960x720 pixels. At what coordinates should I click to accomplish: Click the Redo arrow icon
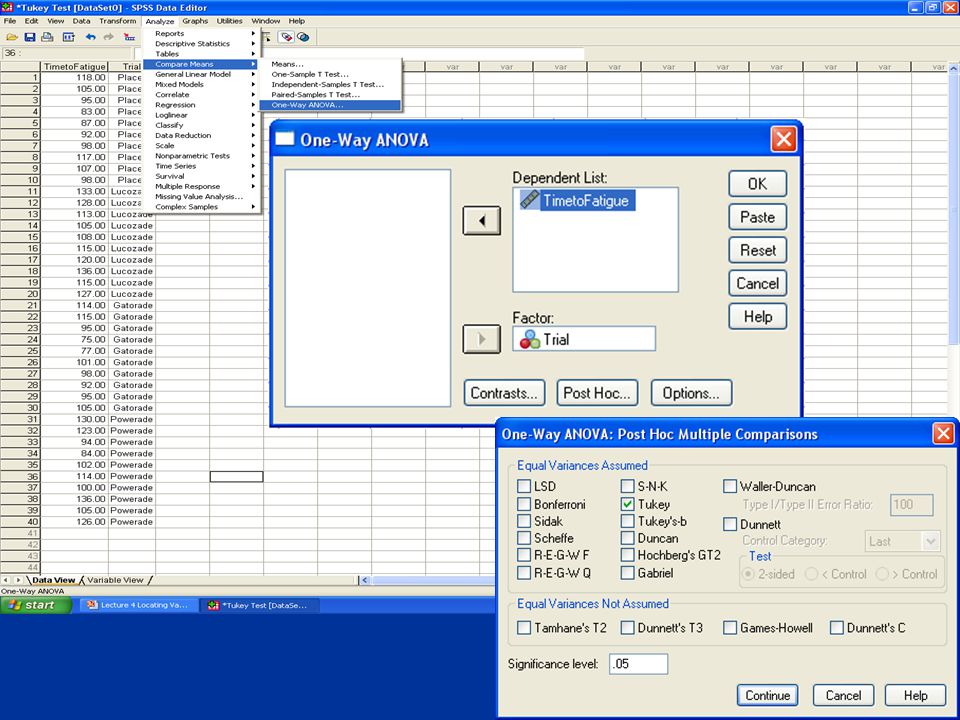tap(108, 37)
